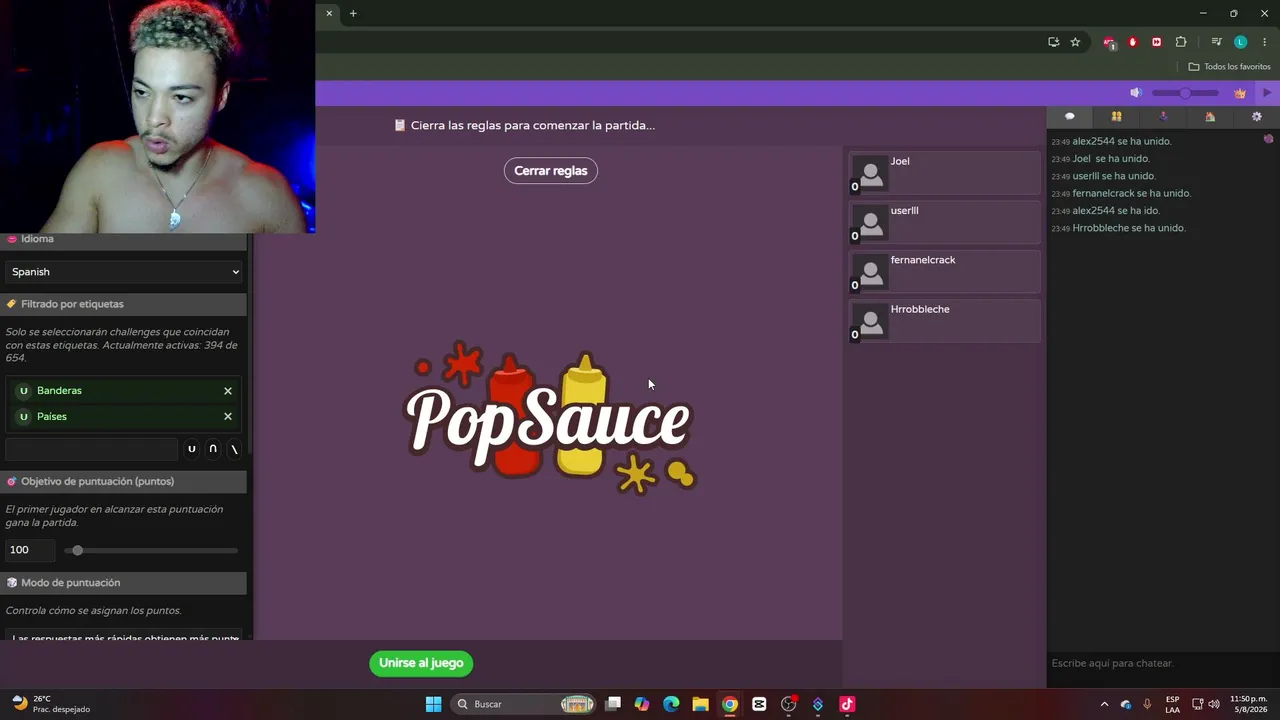This screenshot has width=1280, height=720.
Task: Toggle the union operator on Países tag
Action: pos(24,417)
